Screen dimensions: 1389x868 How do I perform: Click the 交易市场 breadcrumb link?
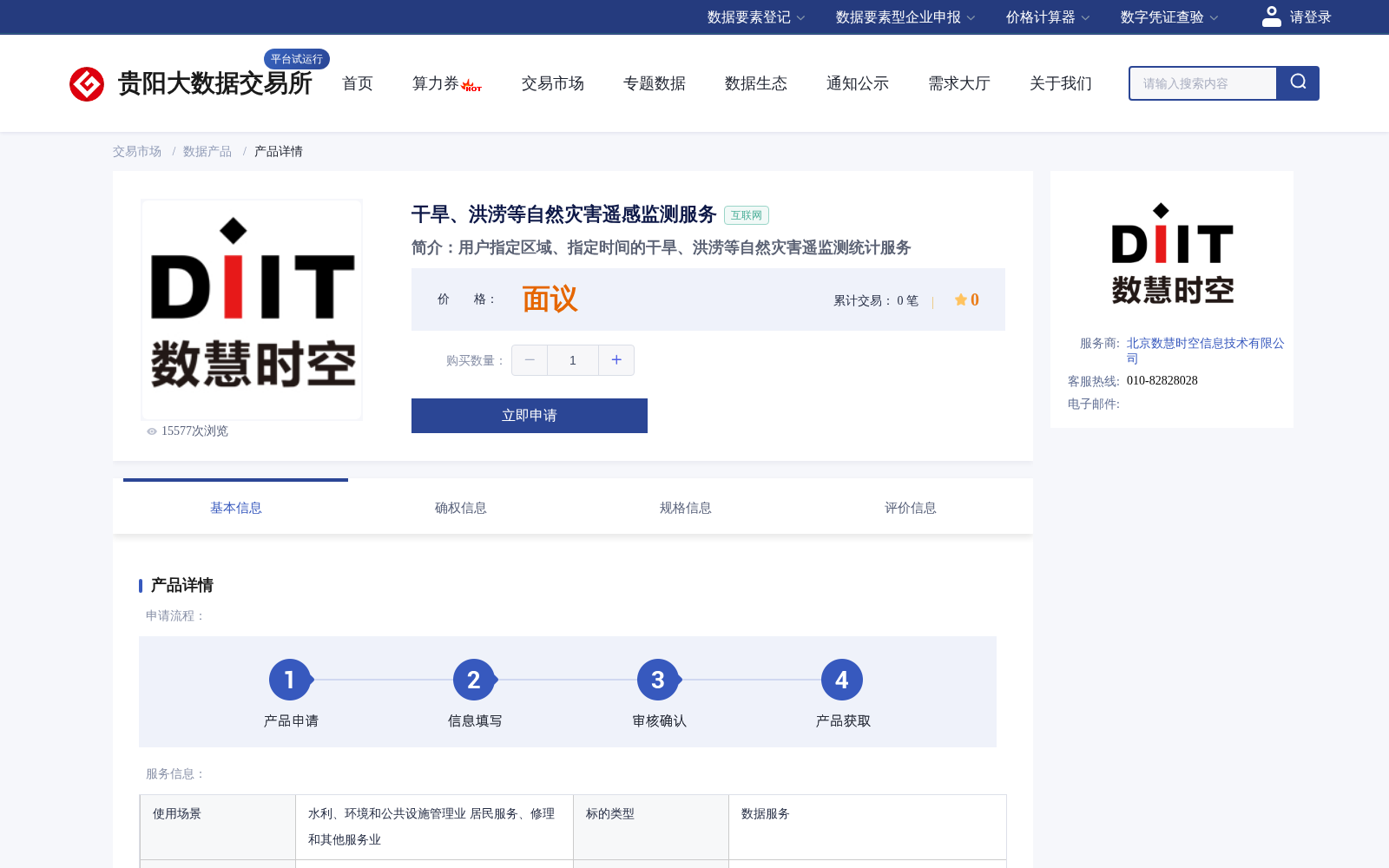pyautogui.click(x=137, y=151)
